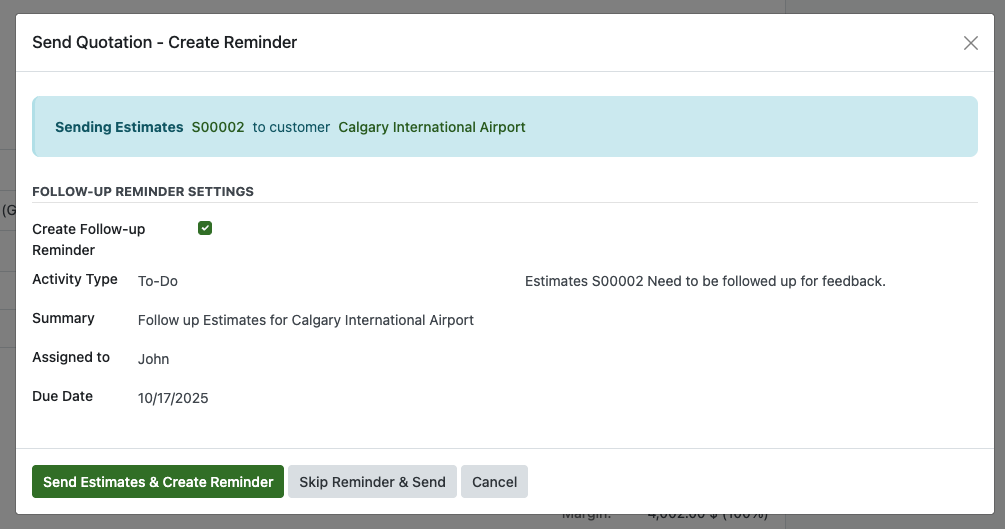This screenshot has height=529, width=1005.
Task: Close the Send Quotation dialog
Action: click(970, 43)
